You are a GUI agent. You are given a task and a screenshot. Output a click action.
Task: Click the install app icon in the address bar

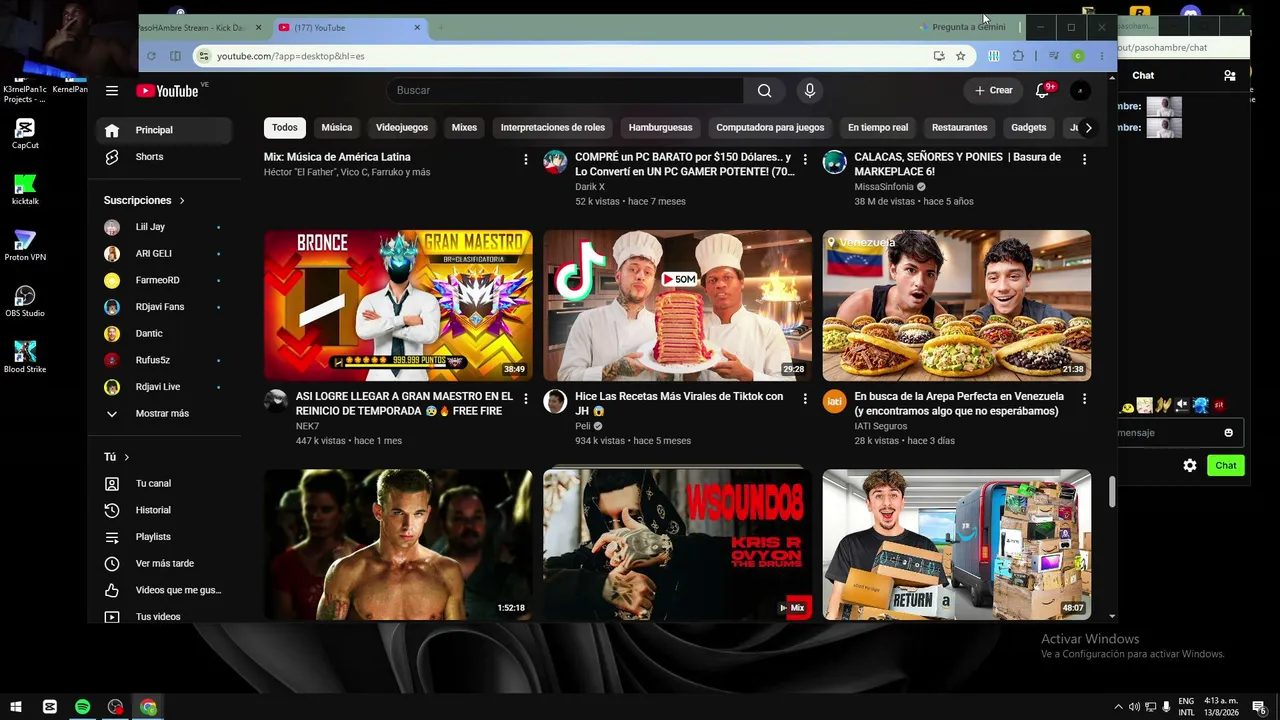939,56
